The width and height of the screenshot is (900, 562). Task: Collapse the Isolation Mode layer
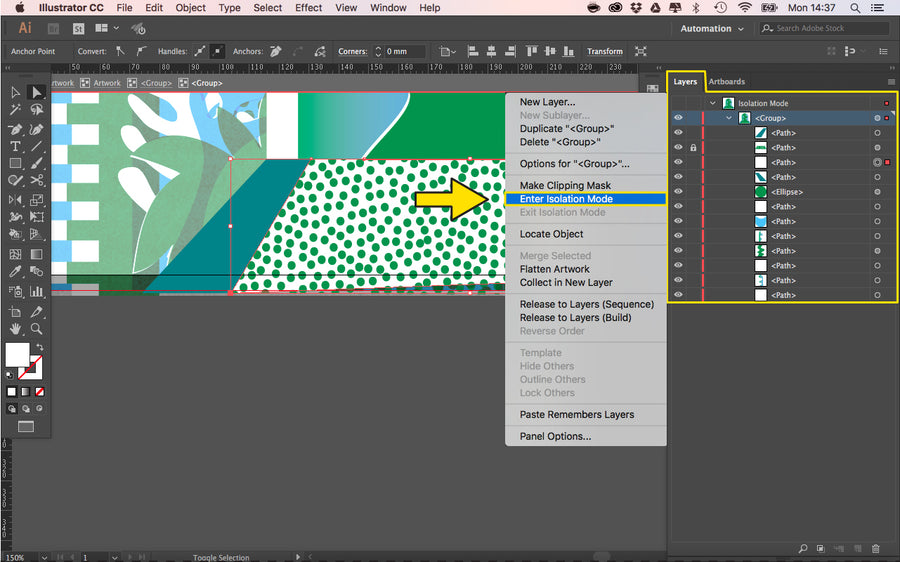click(713, 103)
